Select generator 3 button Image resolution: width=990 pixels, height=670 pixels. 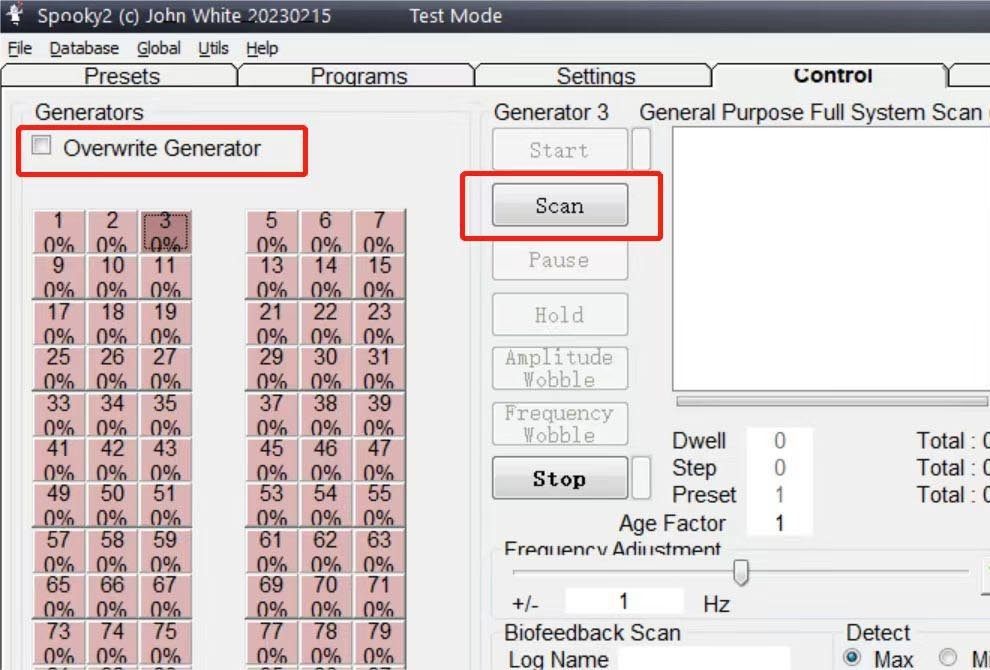pyautogui.click(x=165, y=232)
